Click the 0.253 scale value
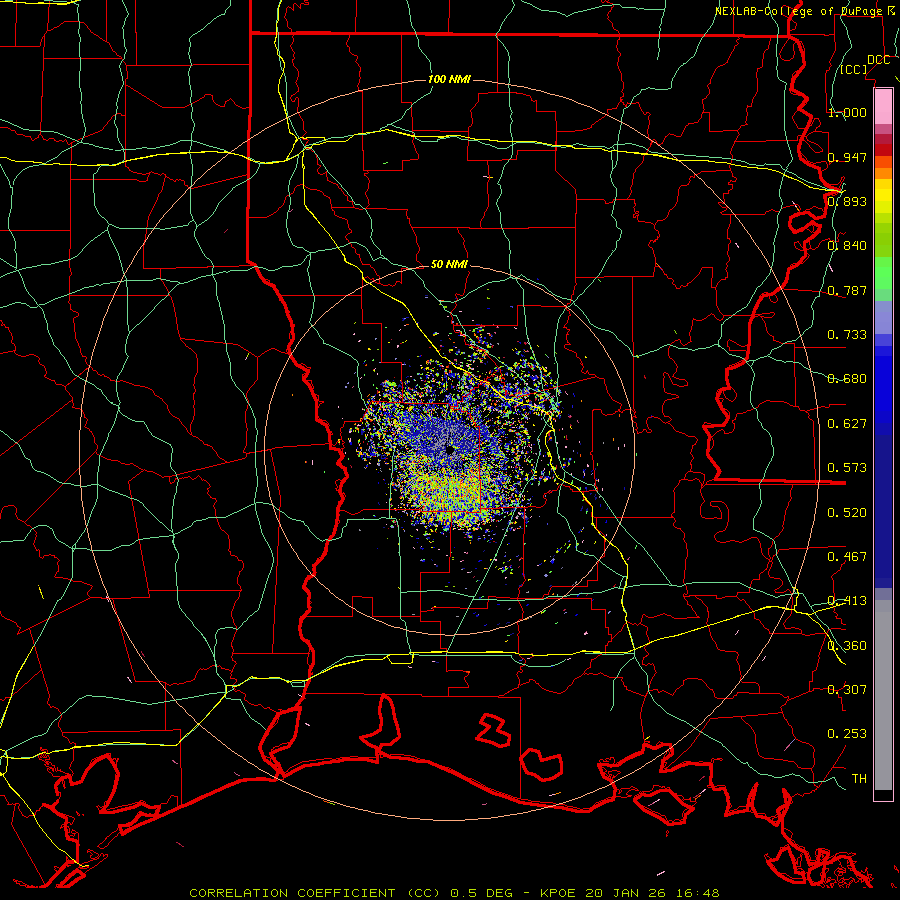900x900 pixels. [x=847, y=734]
